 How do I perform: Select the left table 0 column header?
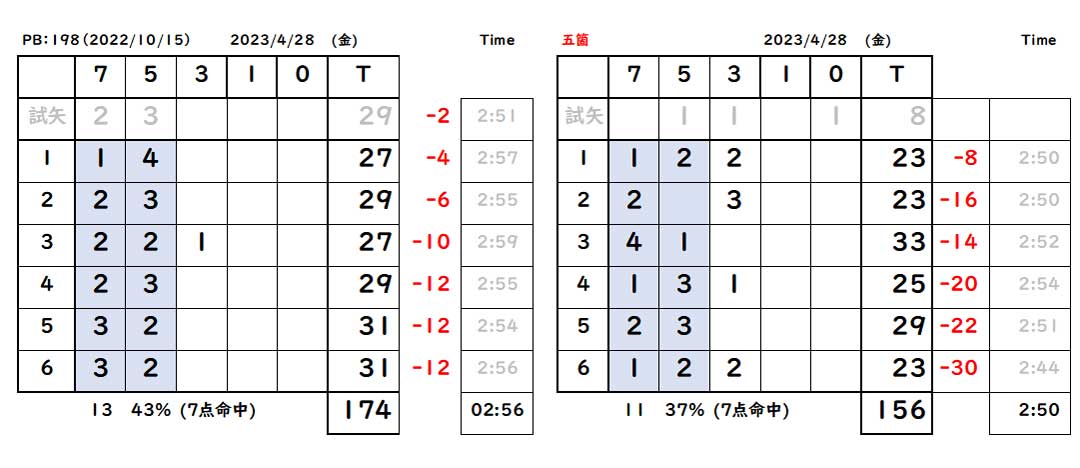tap(302, 76)
